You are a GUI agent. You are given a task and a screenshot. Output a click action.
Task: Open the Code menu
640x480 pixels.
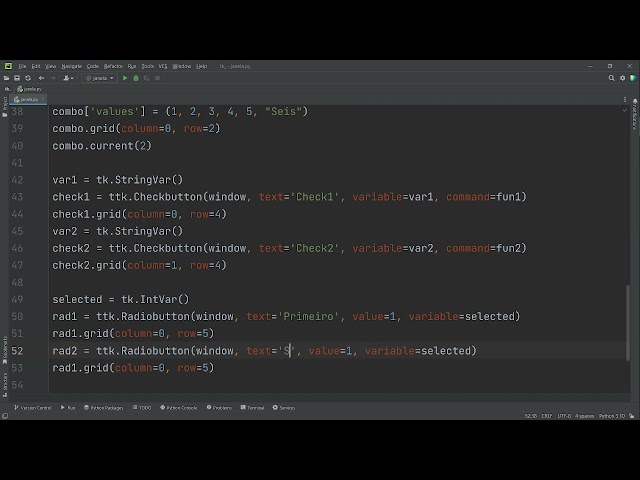pyautogui.click(x=93, y=66)
